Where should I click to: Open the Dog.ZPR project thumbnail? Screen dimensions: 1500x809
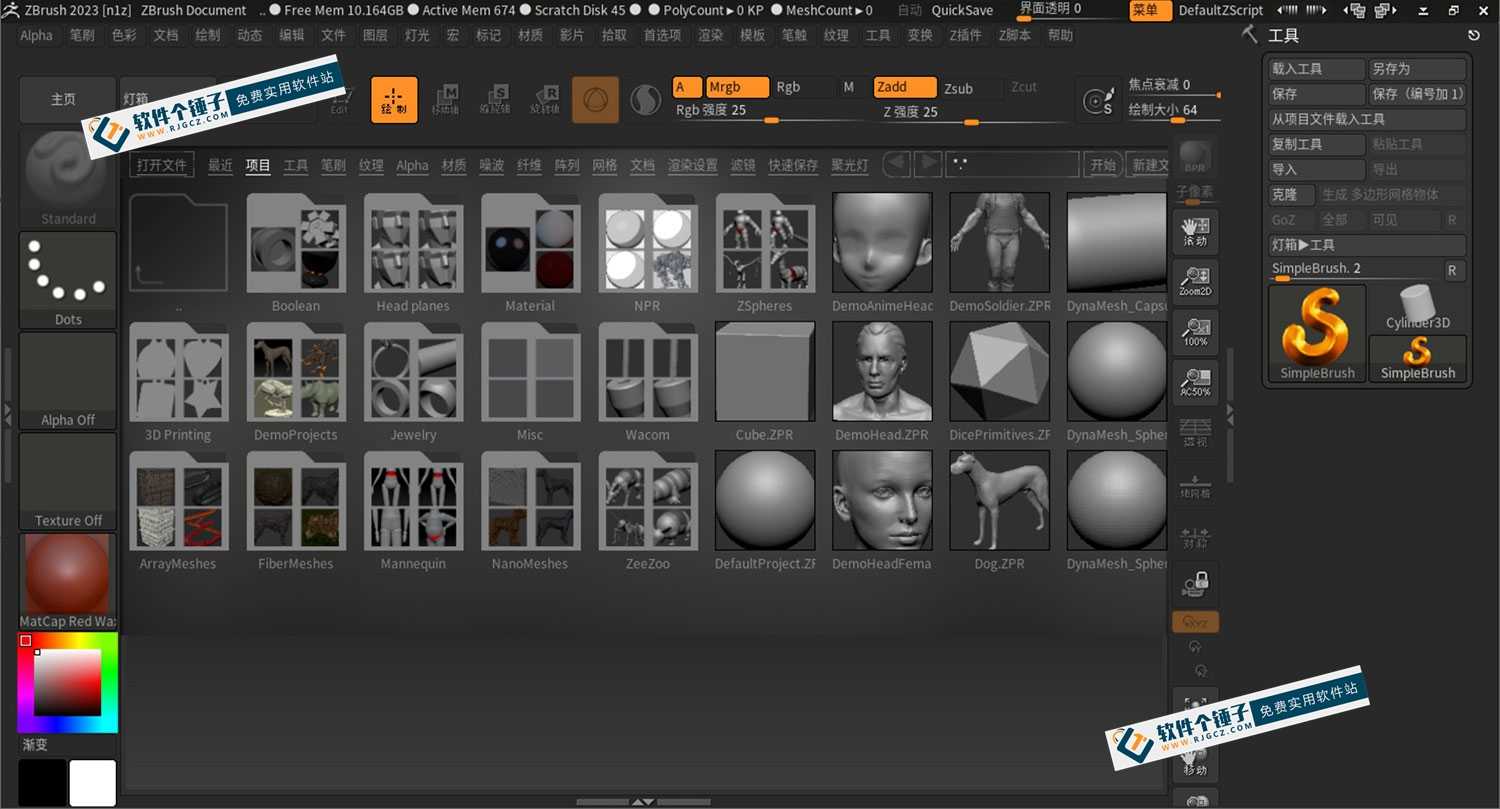pyautogui.click(x=999, y=500)
